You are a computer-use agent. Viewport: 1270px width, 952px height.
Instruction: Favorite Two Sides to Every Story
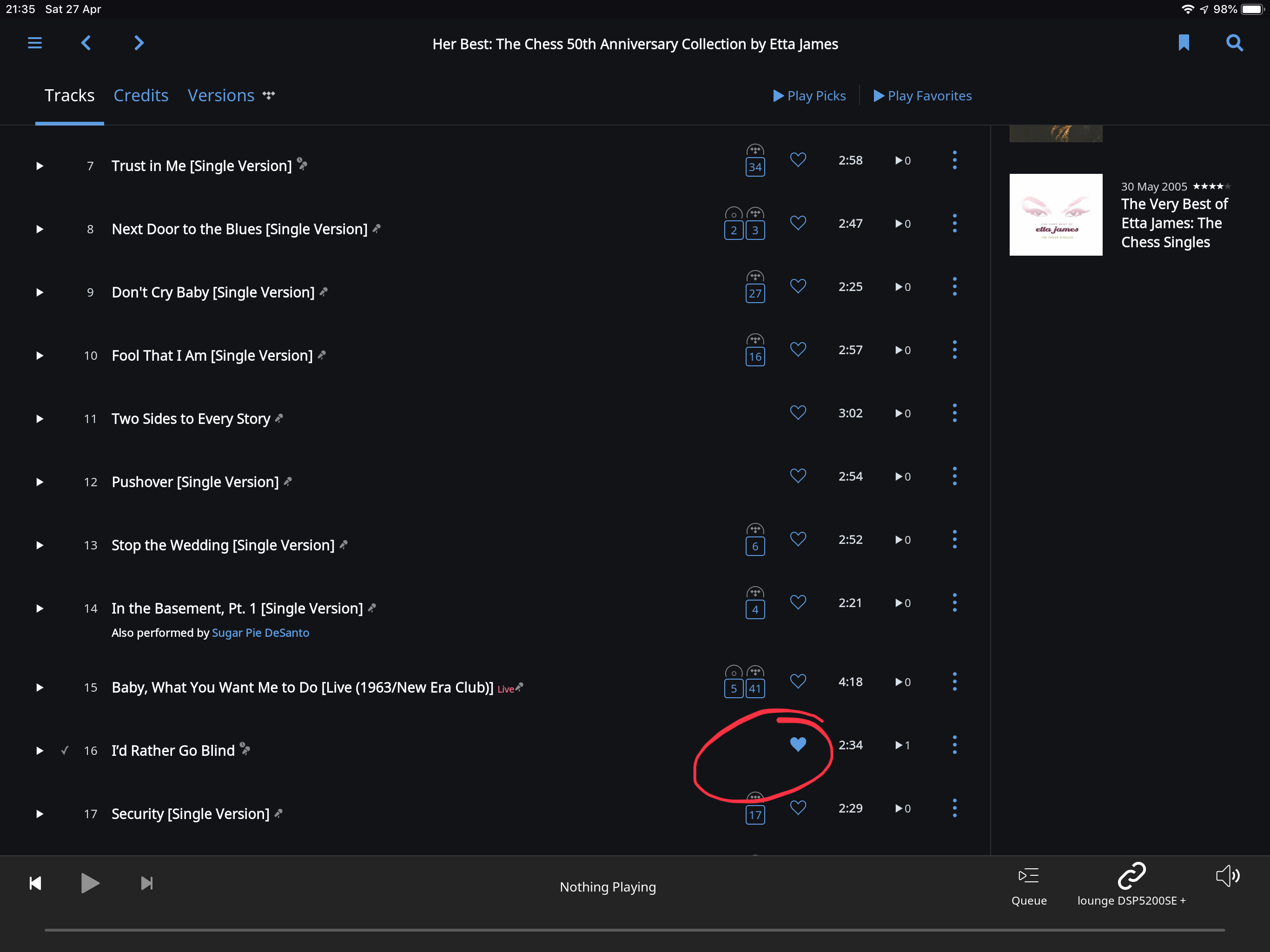[x=798, y=412]
